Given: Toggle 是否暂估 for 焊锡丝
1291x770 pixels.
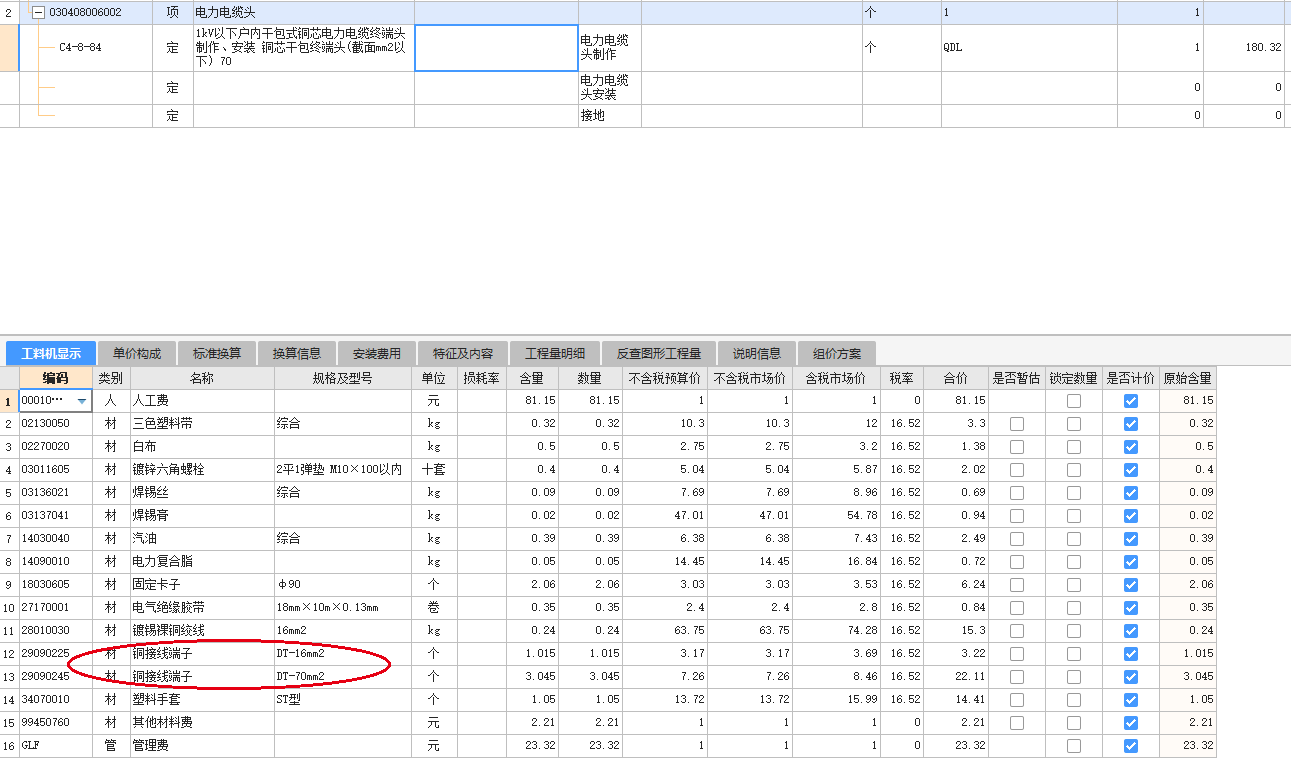Looking at the screenshot, I should pyautogui.click(x=1017, y=492).
